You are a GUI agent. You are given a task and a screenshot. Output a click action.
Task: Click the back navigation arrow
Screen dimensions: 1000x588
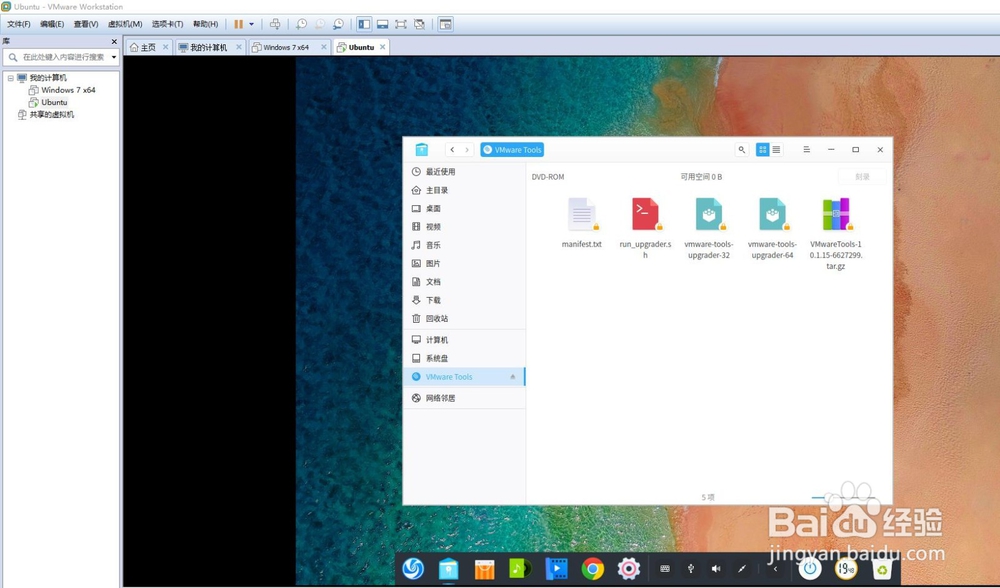(451, 149)
